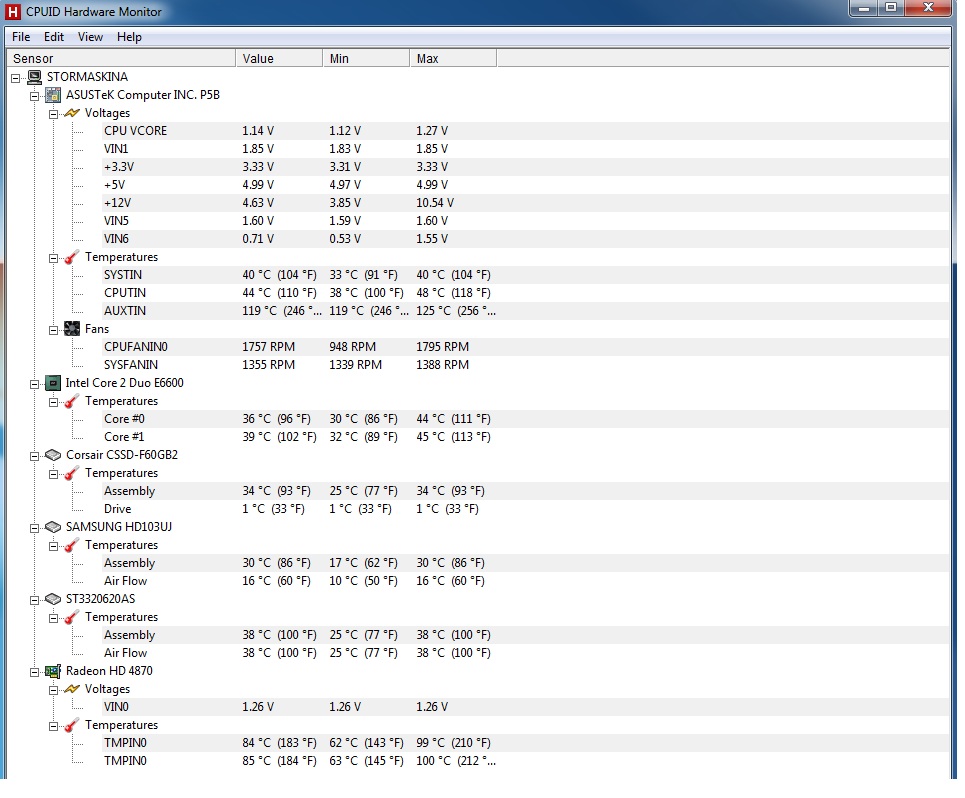Viewport: 965px width, 798px height.
Task: Open the Edit menu
Action: coord(54,37)
